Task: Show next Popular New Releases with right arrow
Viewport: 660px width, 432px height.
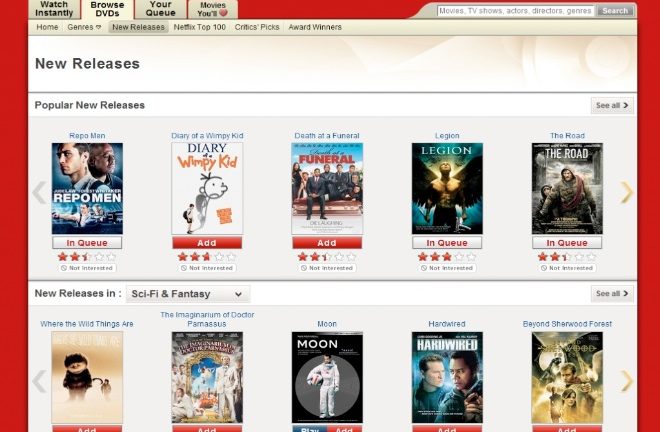Action: point(626,192)
